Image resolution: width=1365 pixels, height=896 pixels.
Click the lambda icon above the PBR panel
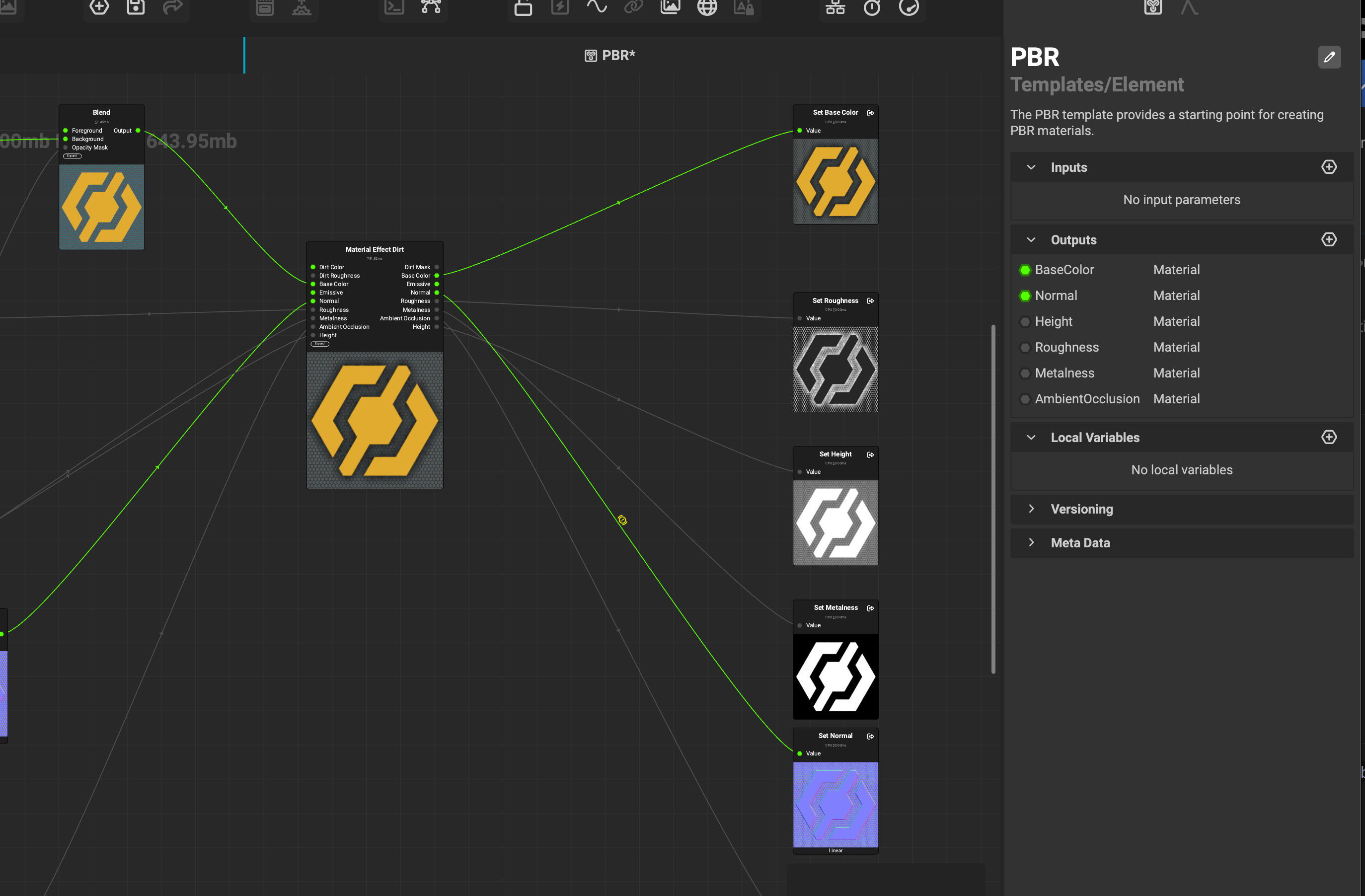pyautogui.click(x=1190, y=7)
